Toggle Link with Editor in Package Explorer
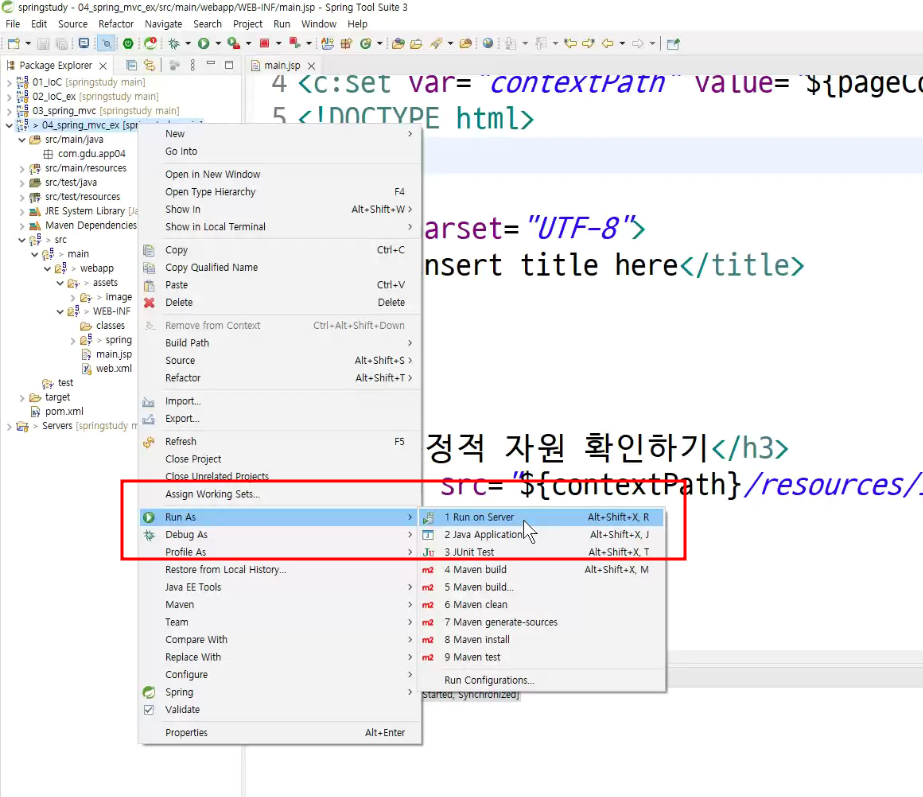Screen dimensions: 923x797 [150, 65]
